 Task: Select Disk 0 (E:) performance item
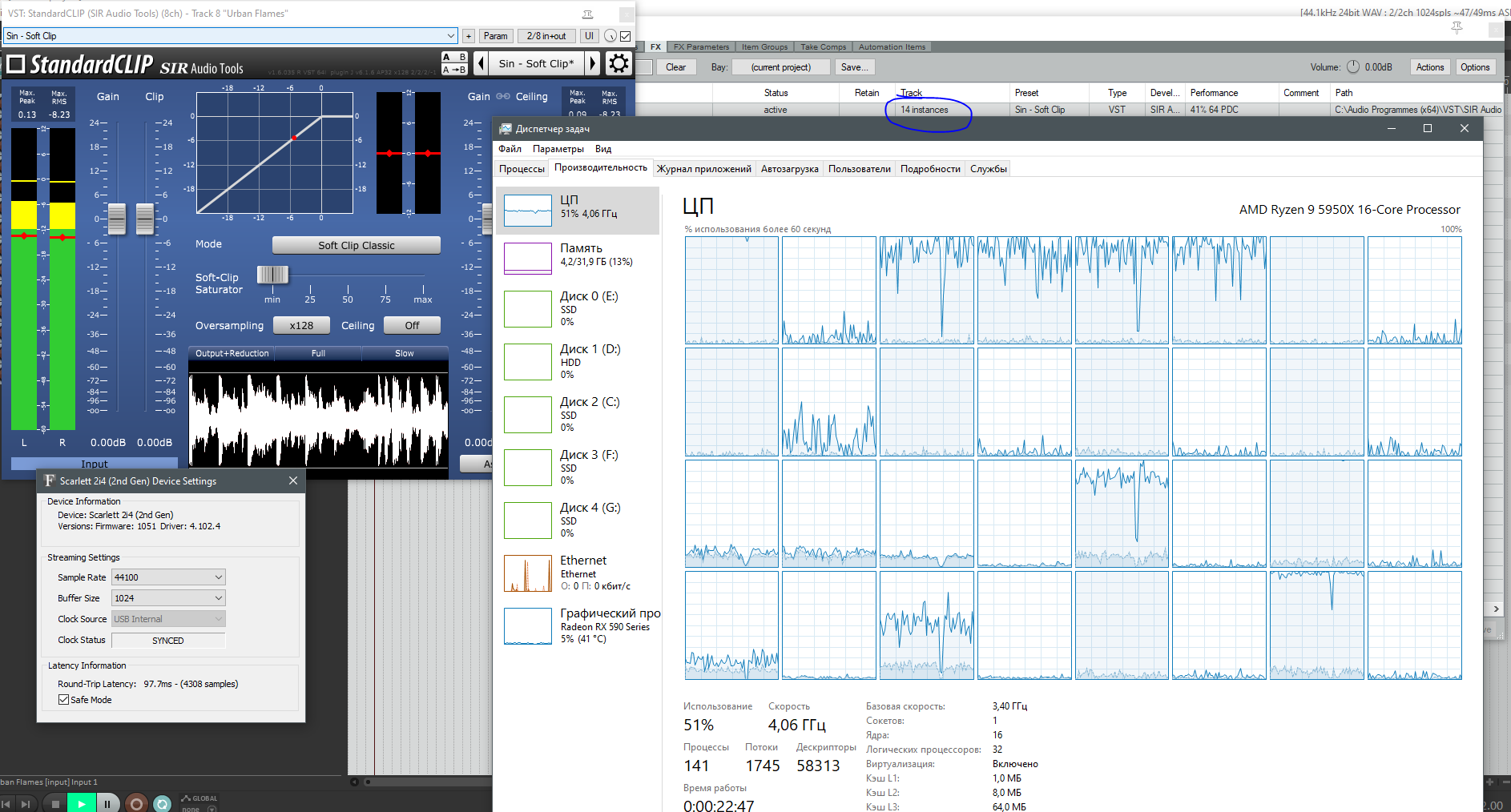tap(578, 309)
